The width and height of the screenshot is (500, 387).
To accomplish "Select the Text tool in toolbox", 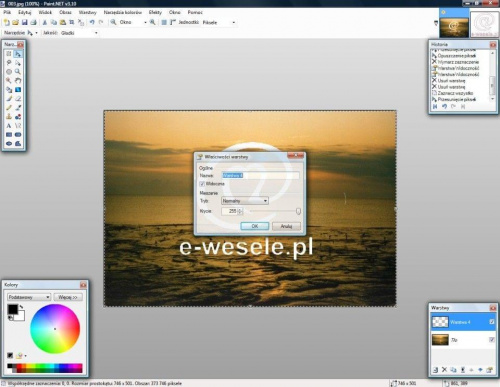I will (x=9, y=126).
